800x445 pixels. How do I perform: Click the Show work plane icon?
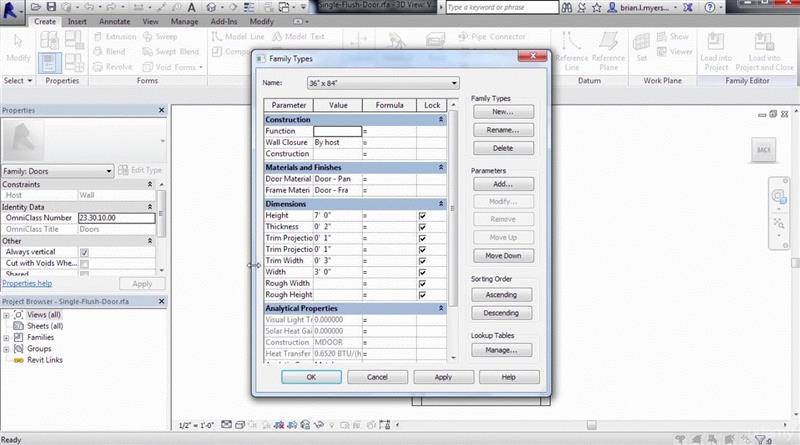point(673,37)
